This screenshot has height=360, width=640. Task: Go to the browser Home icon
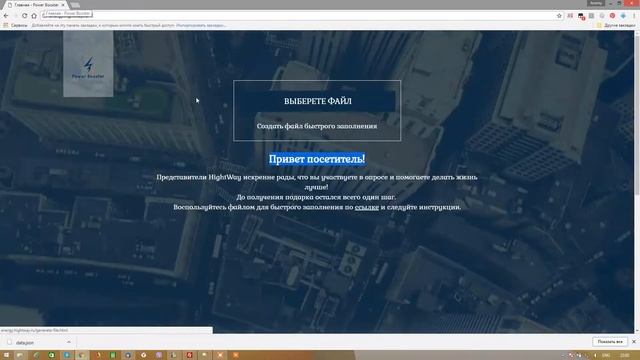tap(34, 16)
